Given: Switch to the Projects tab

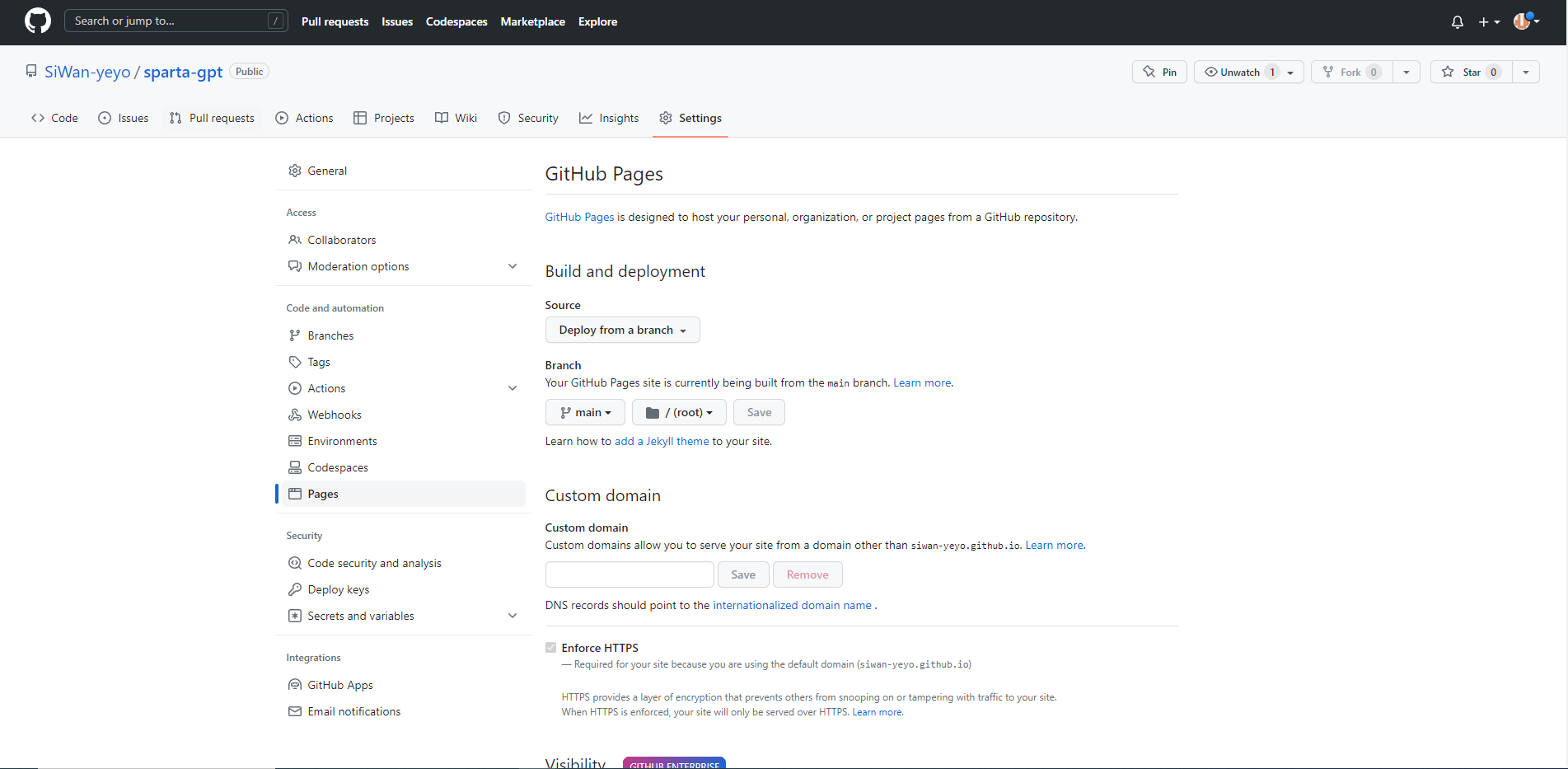Looking at the screenshot, I should click(x=384, y=118).
